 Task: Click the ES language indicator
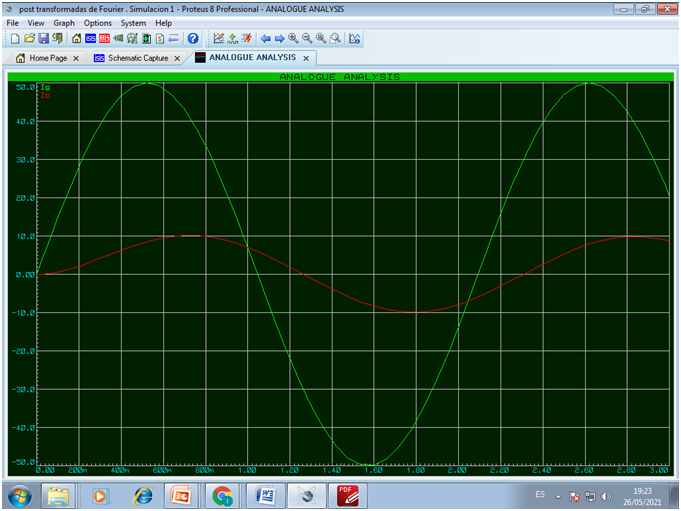540,495
